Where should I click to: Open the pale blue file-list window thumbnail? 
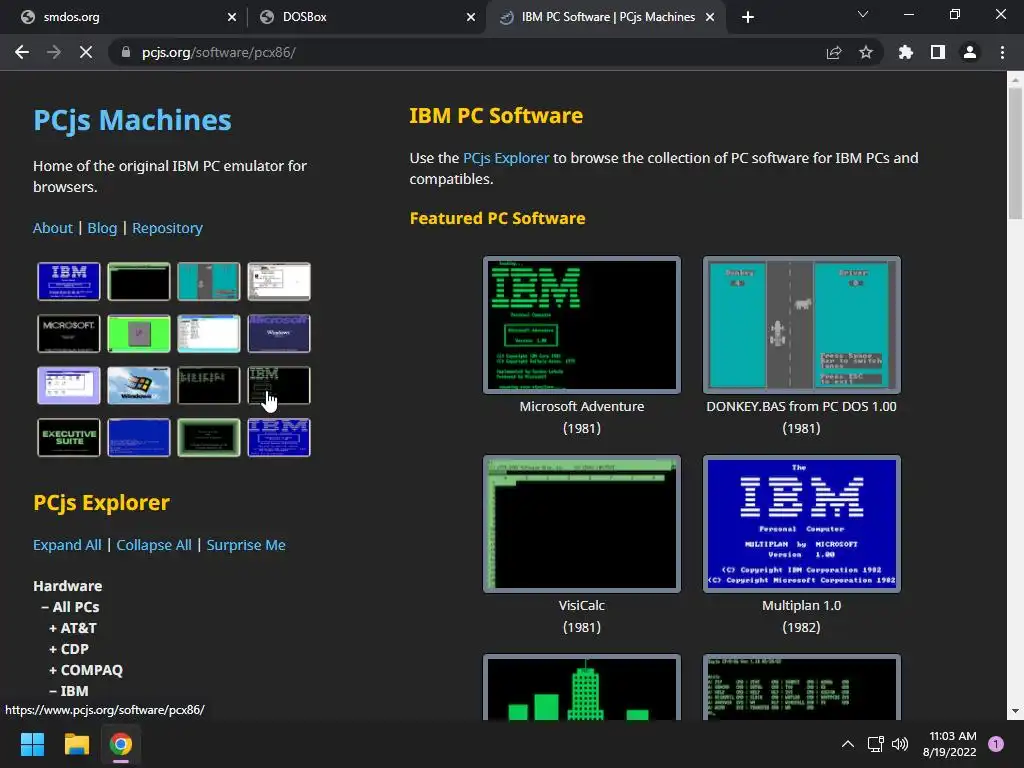pyautogui.click(x=209, y=333)
